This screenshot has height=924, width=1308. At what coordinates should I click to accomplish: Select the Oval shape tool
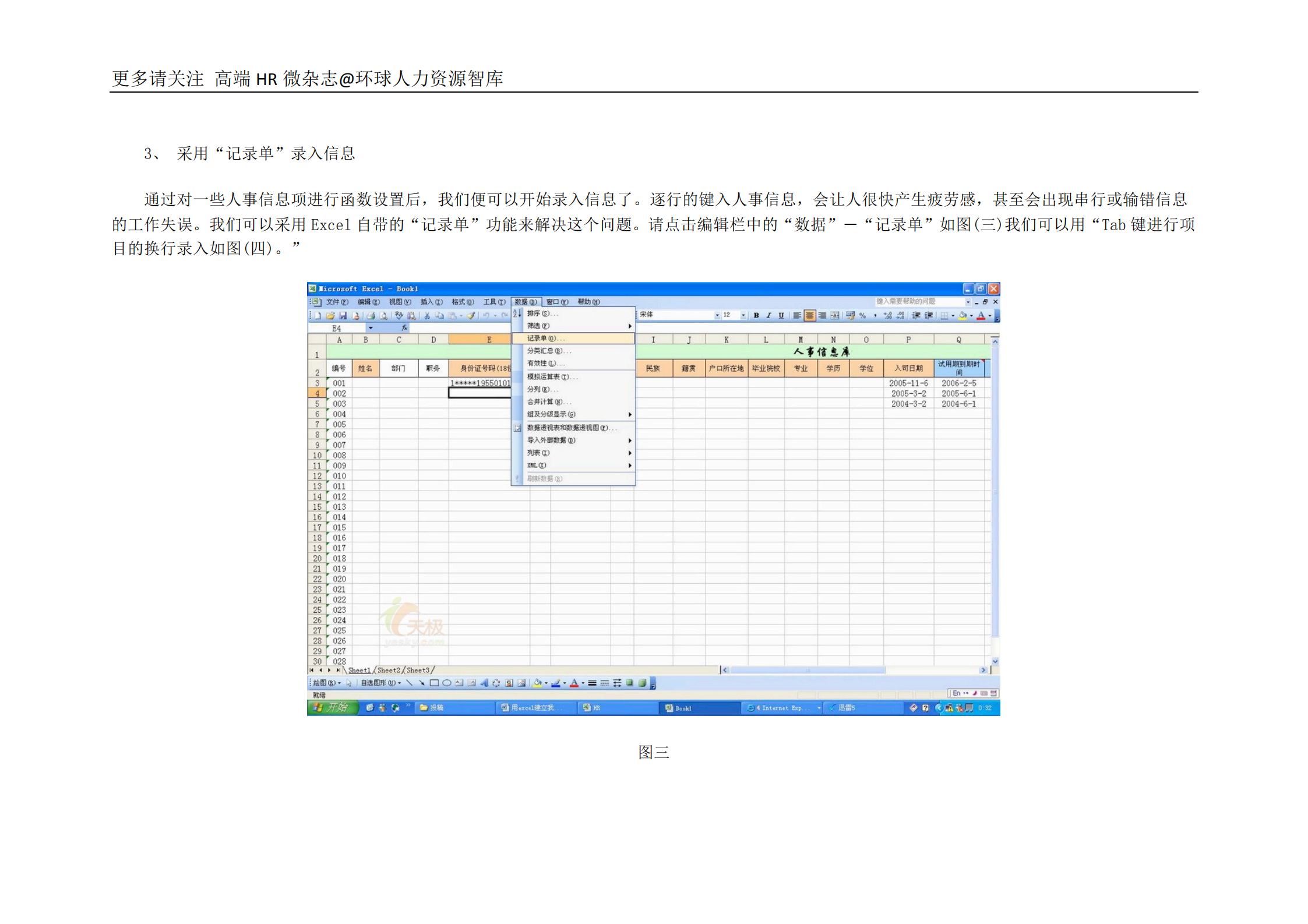pyautogui.click(x=447, y=683)
